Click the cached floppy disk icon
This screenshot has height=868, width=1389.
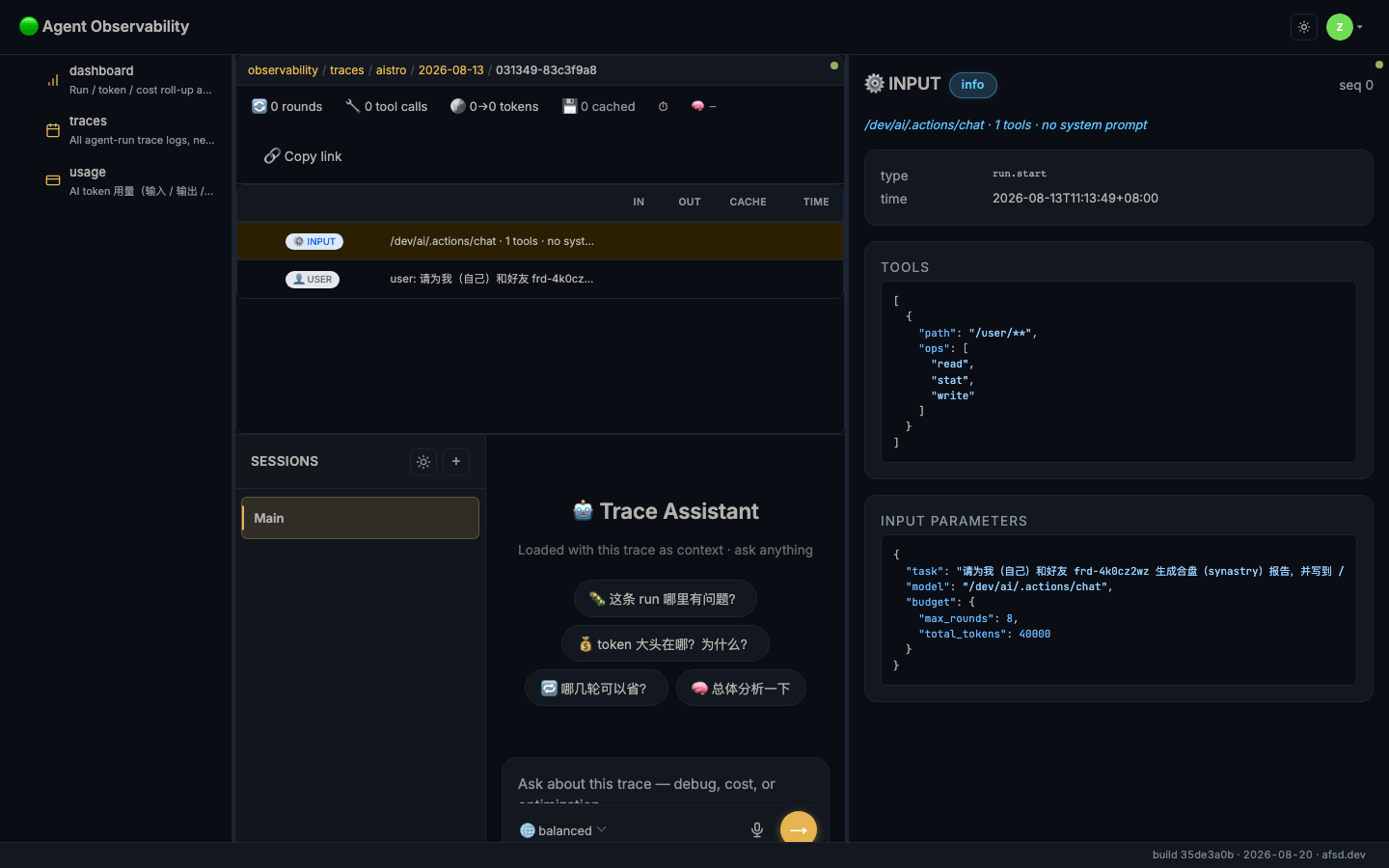(x=569, y=106)
